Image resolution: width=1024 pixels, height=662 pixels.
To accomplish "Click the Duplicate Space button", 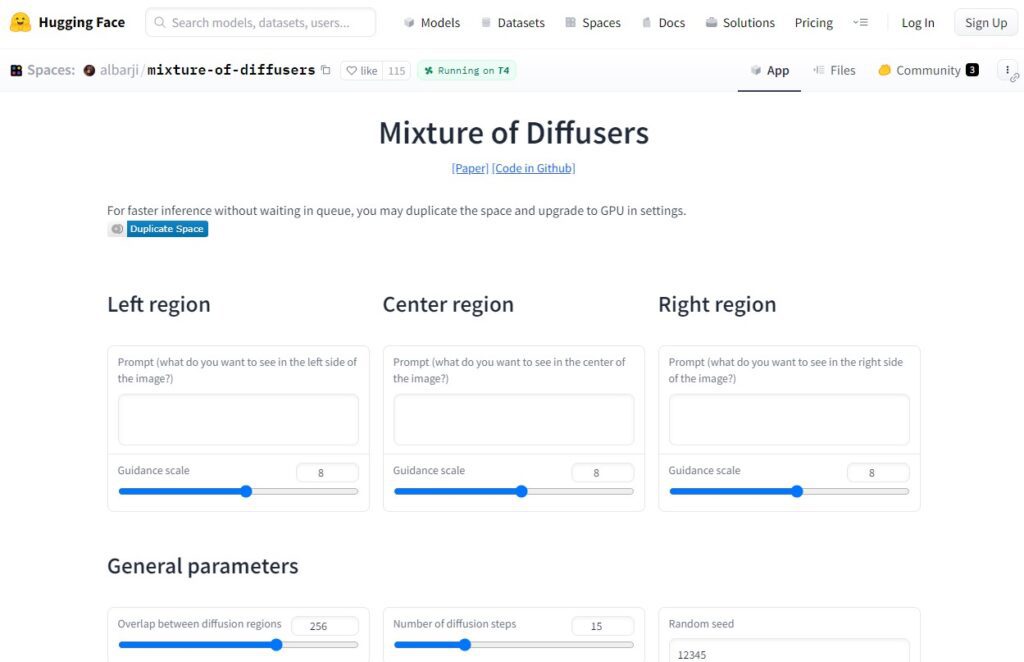I will pos(166,228).
